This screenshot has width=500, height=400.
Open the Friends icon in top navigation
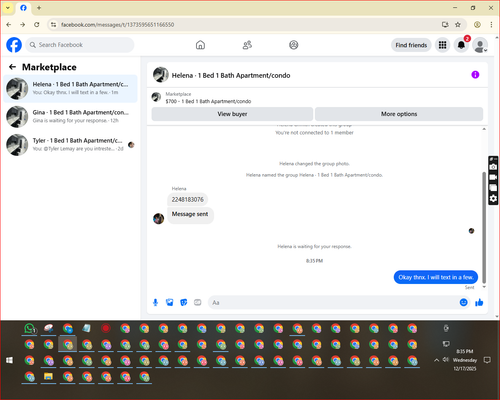tap(247, 45)
